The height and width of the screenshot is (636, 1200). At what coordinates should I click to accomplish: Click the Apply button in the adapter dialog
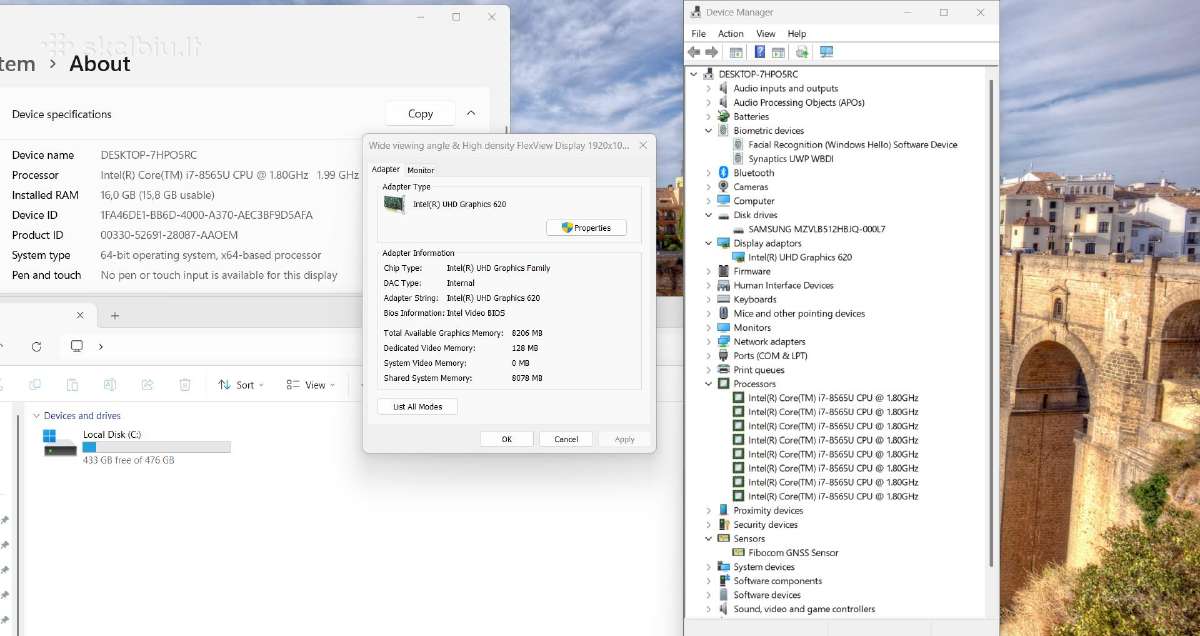click(x=625, y=439)
